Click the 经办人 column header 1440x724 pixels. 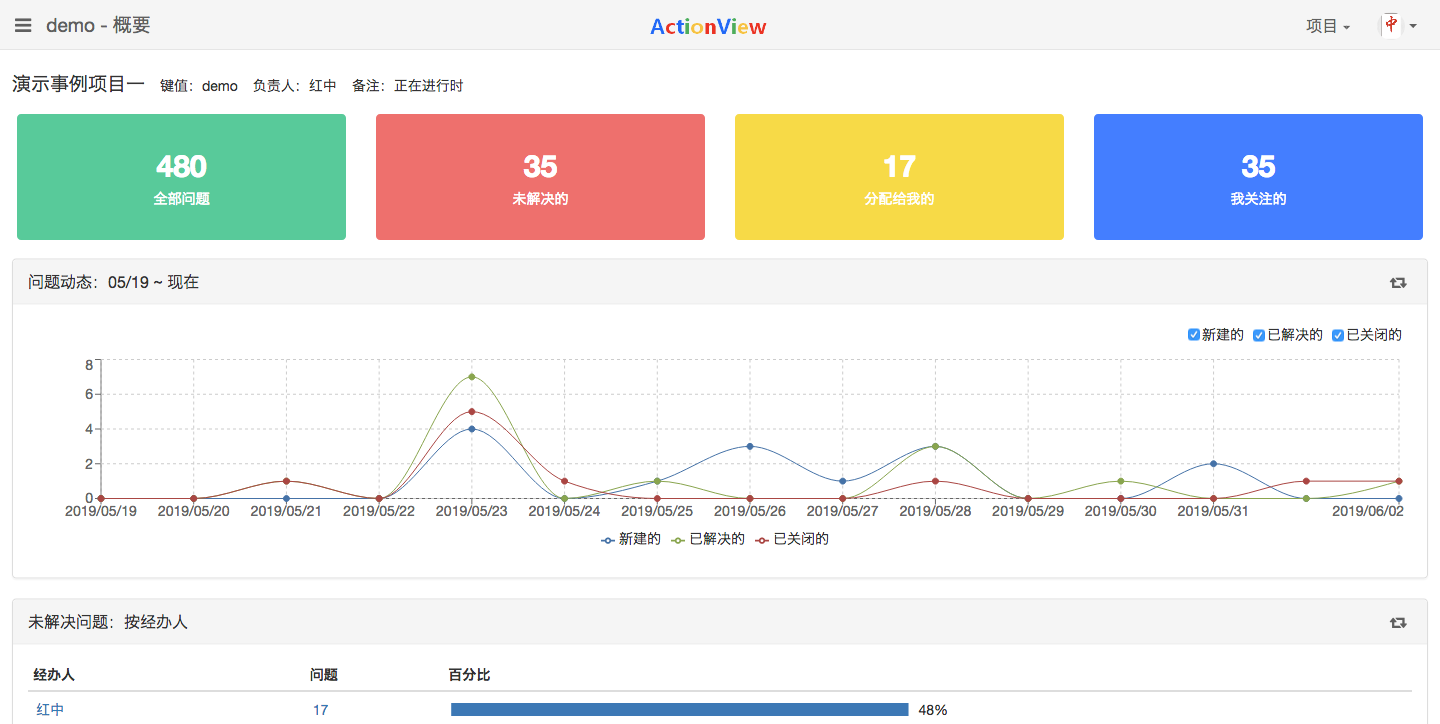pyautogui.click(x=55, y=675)
